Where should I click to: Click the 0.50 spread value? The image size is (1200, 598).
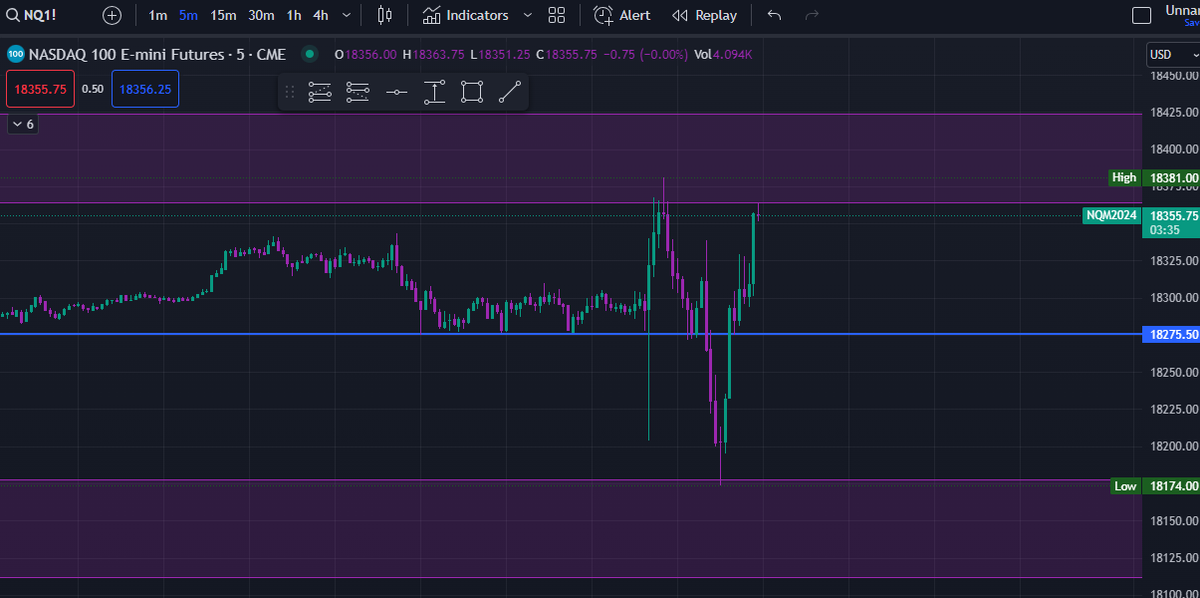pos(92,89)
